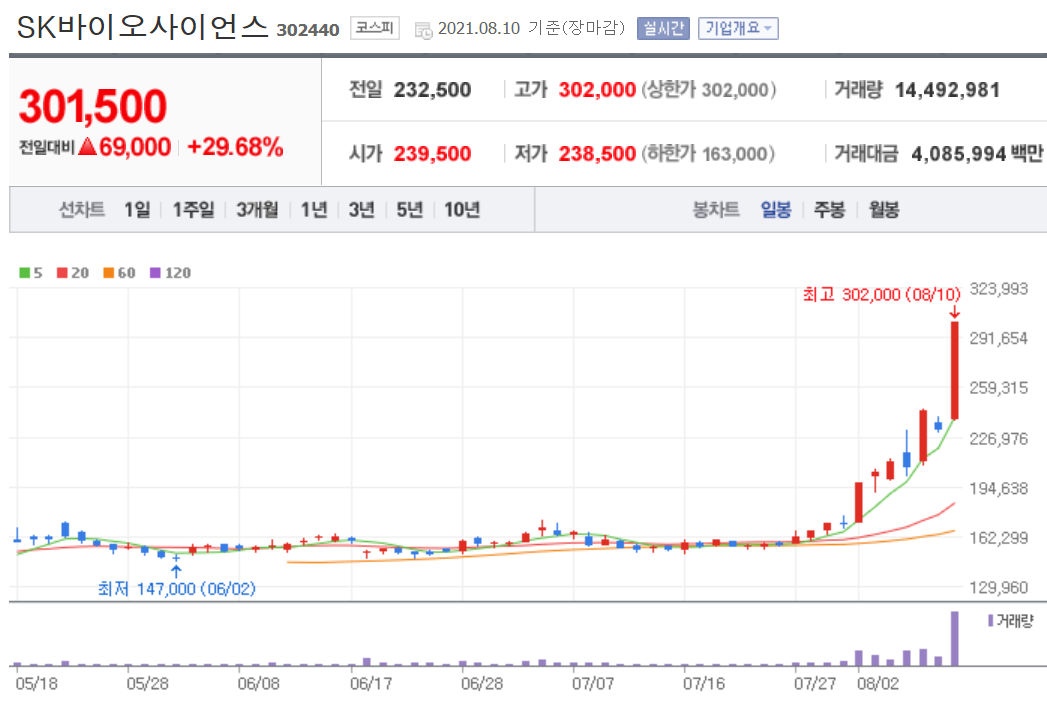Image resolution: width=1047 pixels, height=701 pixels.
Task: Click the 저가 value 238,500
Action: click(597, 154)
